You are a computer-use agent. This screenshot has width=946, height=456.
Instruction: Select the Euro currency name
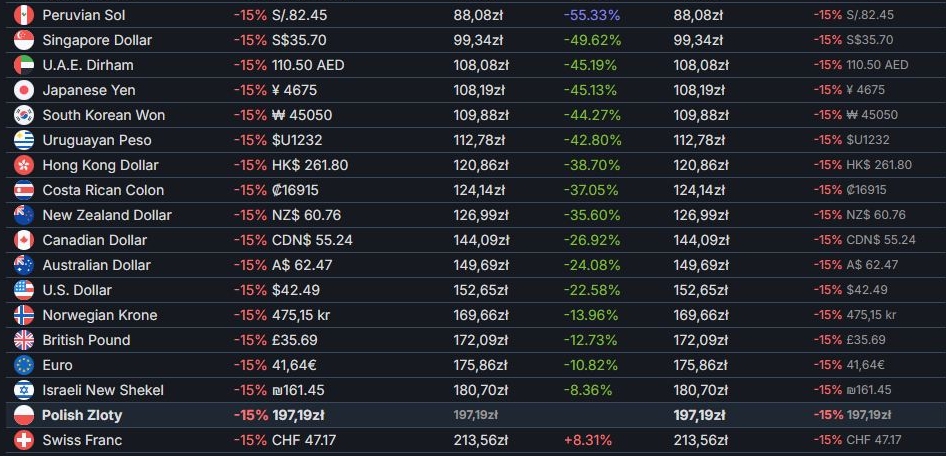58,365
